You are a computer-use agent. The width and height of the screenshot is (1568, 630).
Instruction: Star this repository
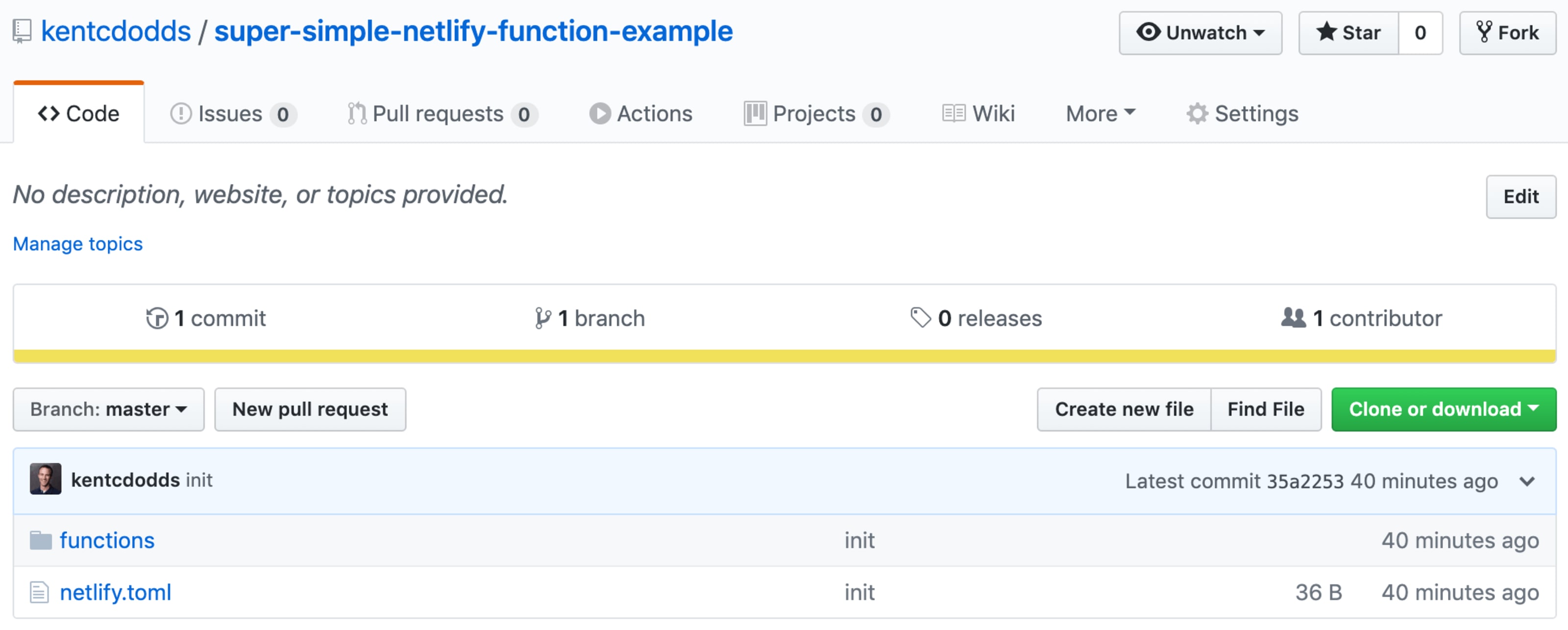pyautogui.click(x=1348, y=33)
